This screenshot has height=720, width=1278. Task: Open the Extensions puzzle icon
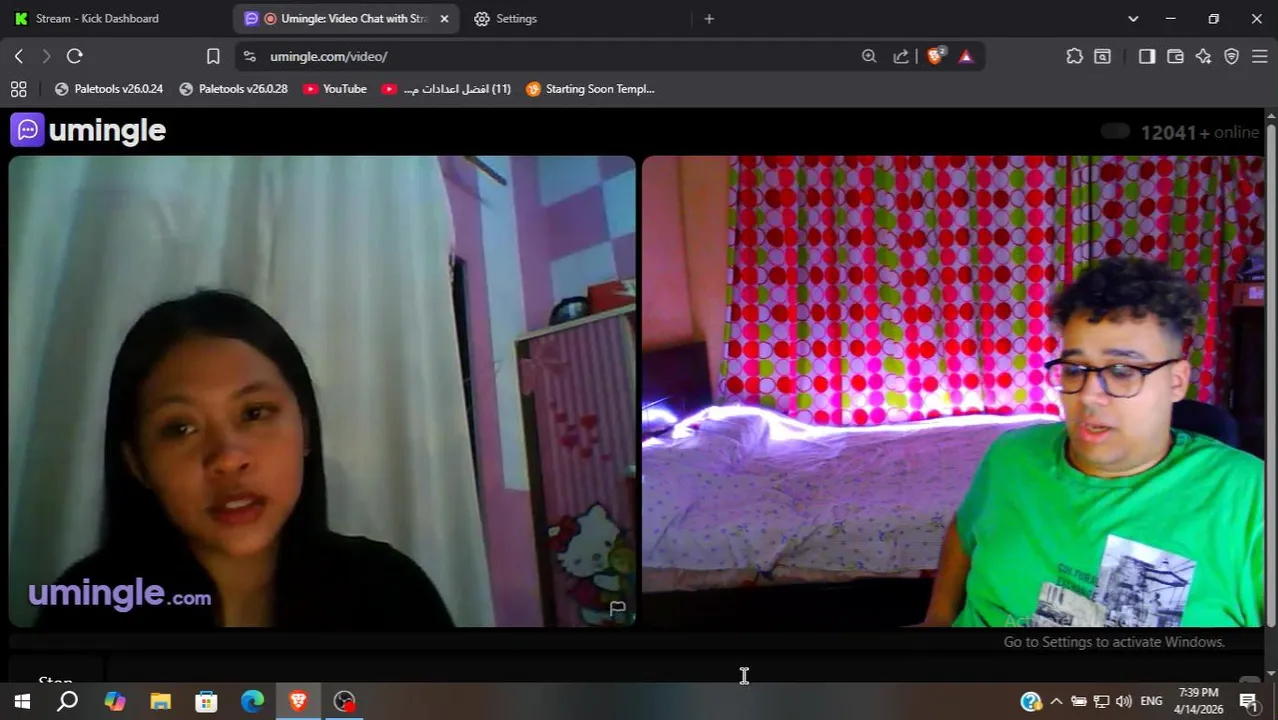pos(1074,57)
